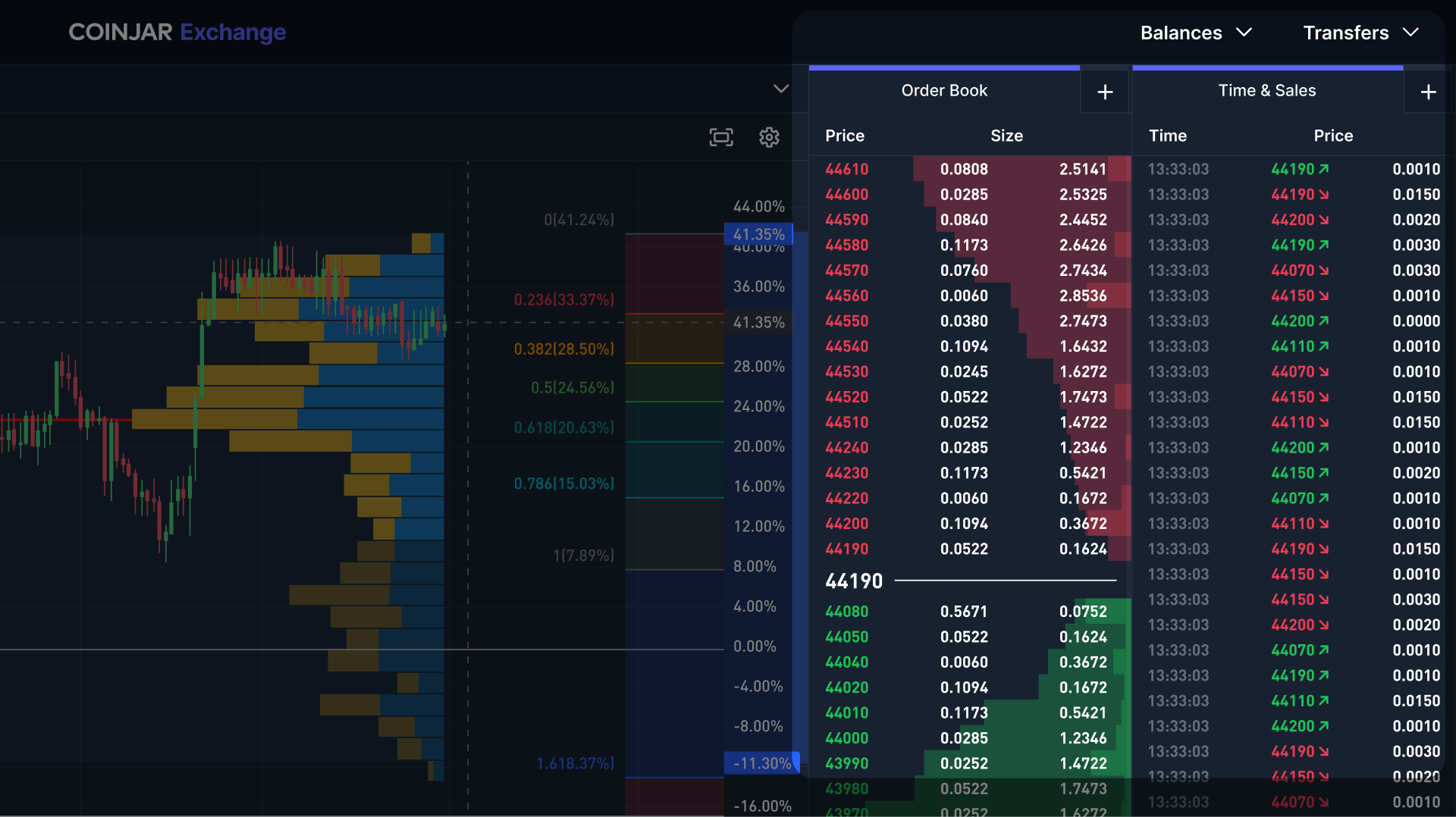Click the 44190 mid-market price
The width and height of the screenshot is (1456, 817).
(854, 581)
